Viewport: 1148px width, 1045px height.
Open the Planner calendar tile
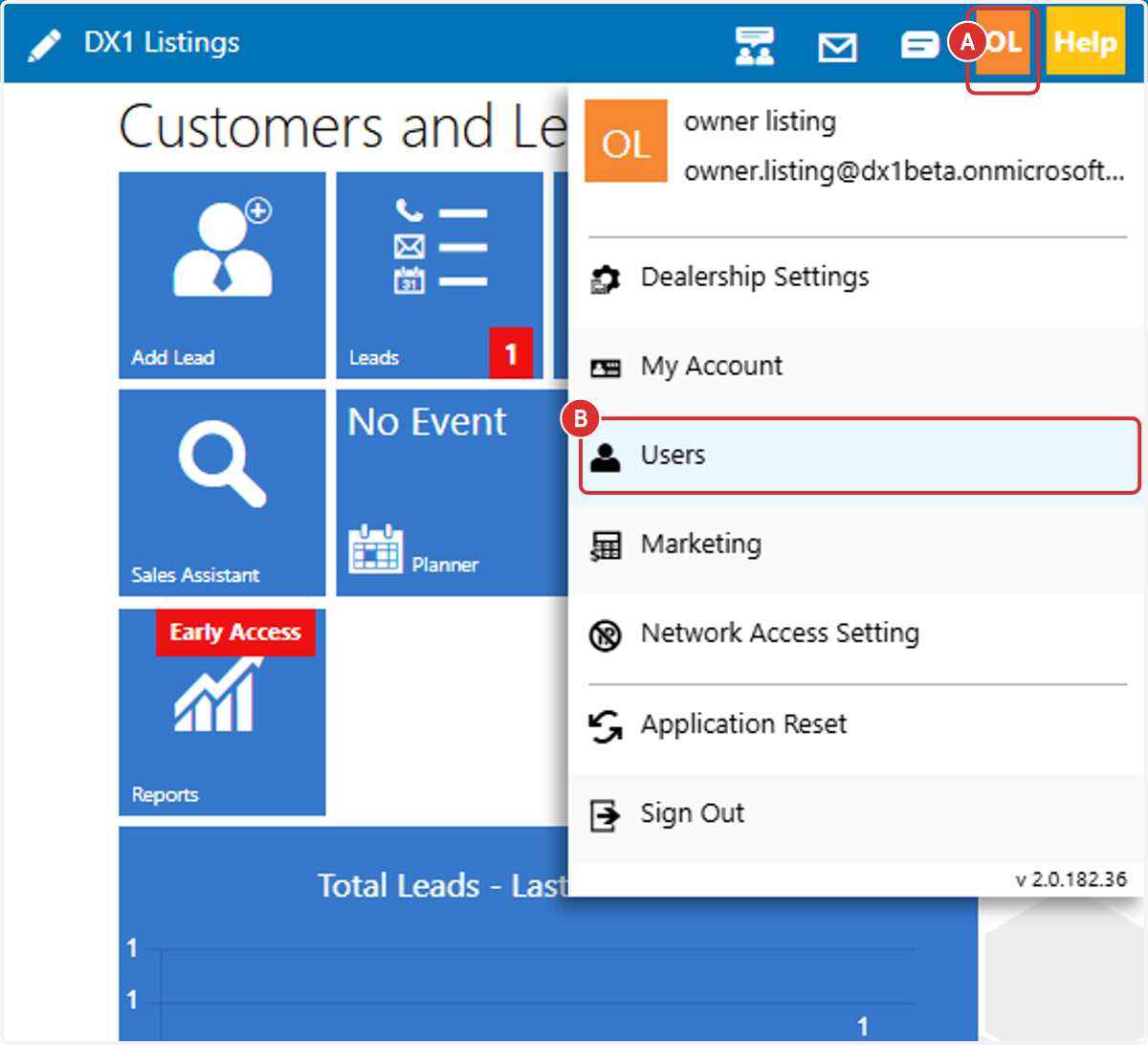452,493
